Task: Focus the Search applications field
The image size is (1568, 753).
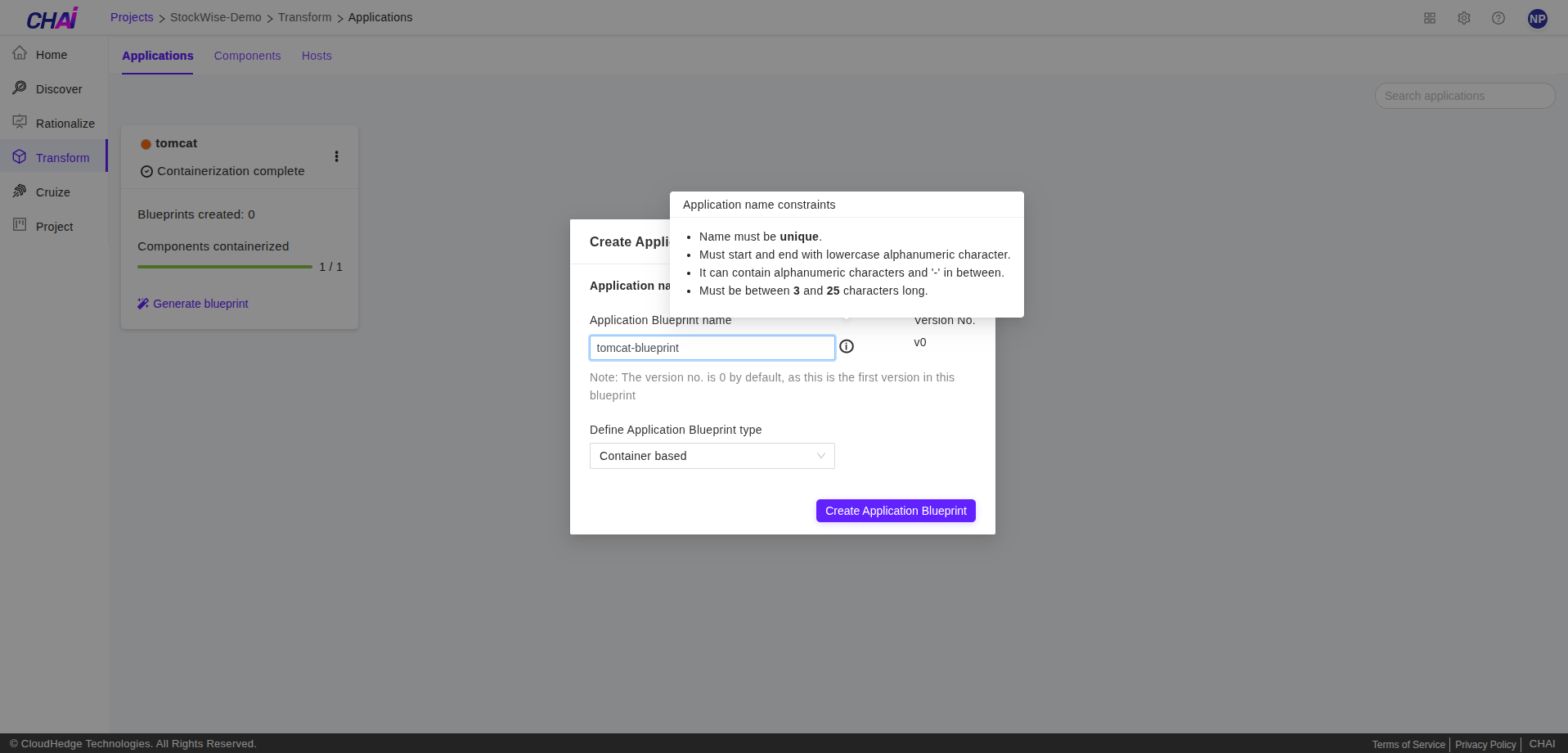Action: point(1463,96)
